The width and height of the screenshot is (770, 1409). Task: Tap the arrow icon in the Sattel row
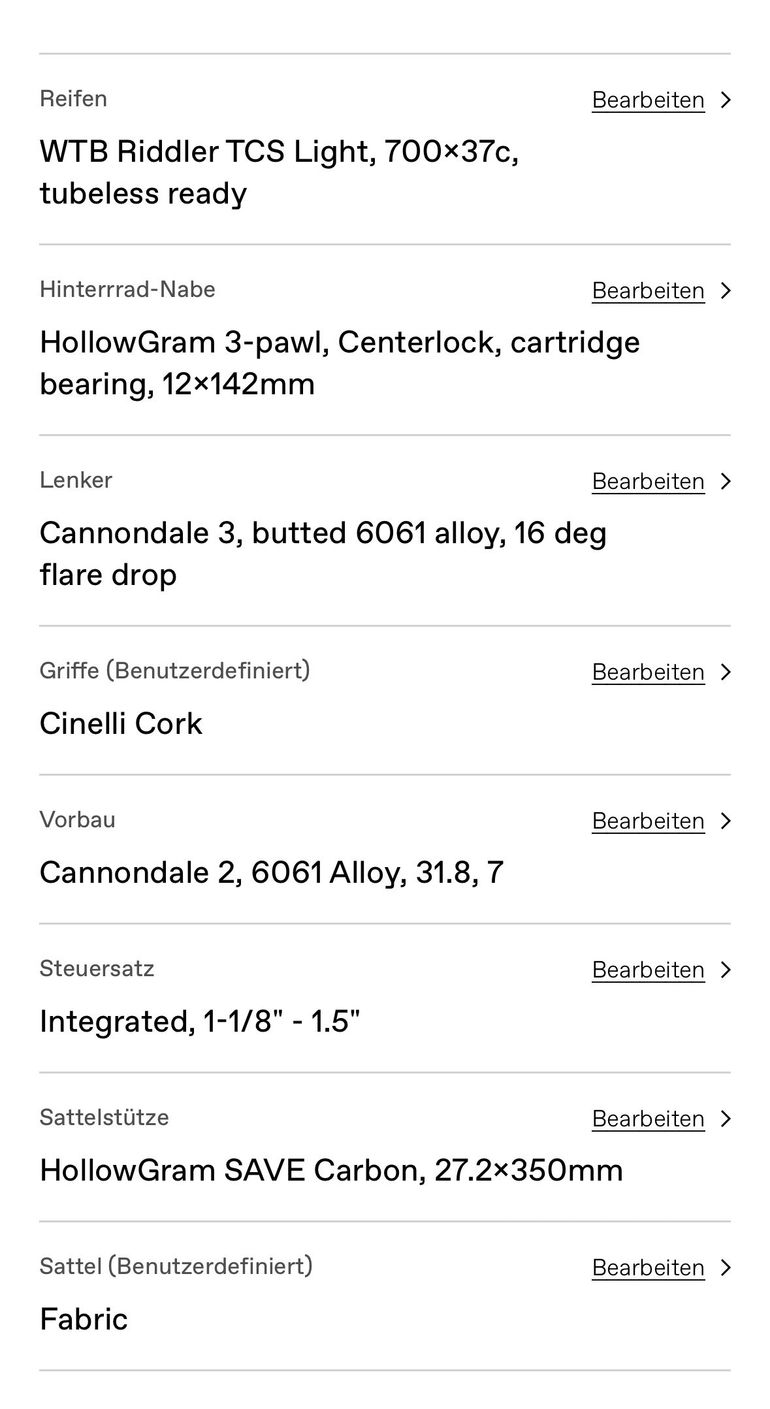pyautogui.click(x=726, y=1268)
